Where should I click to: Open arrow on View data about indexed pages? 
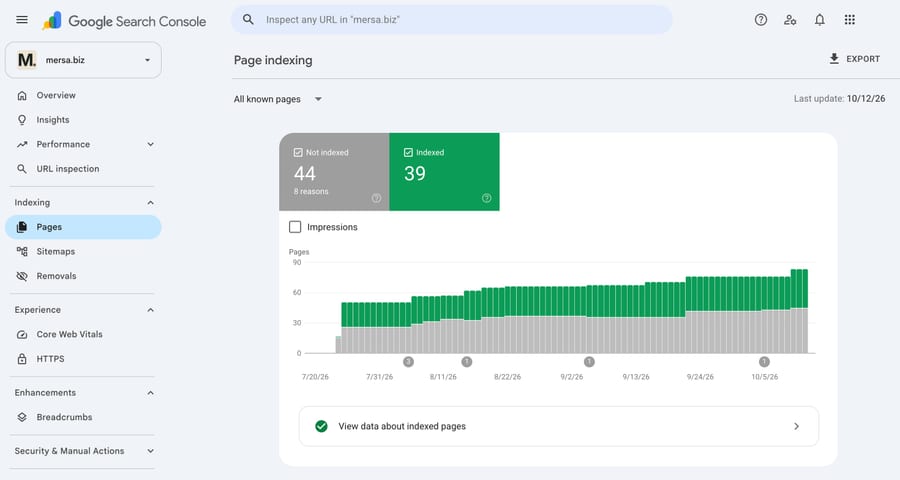[796, 426]
